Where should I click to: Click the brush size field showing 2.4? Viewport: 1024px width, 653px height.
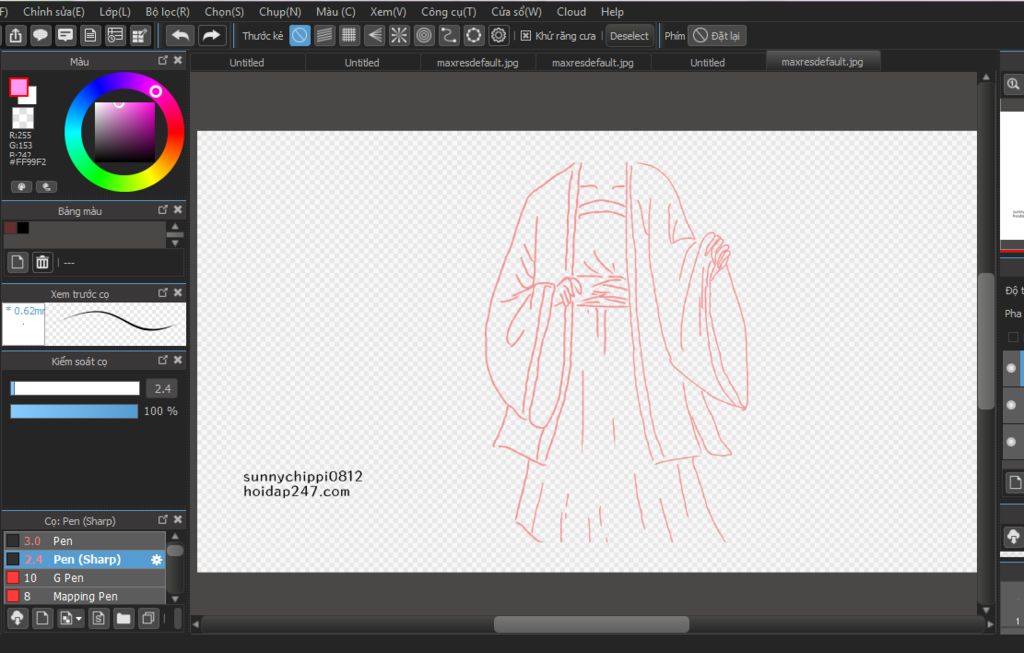click(x=163, y=389)
